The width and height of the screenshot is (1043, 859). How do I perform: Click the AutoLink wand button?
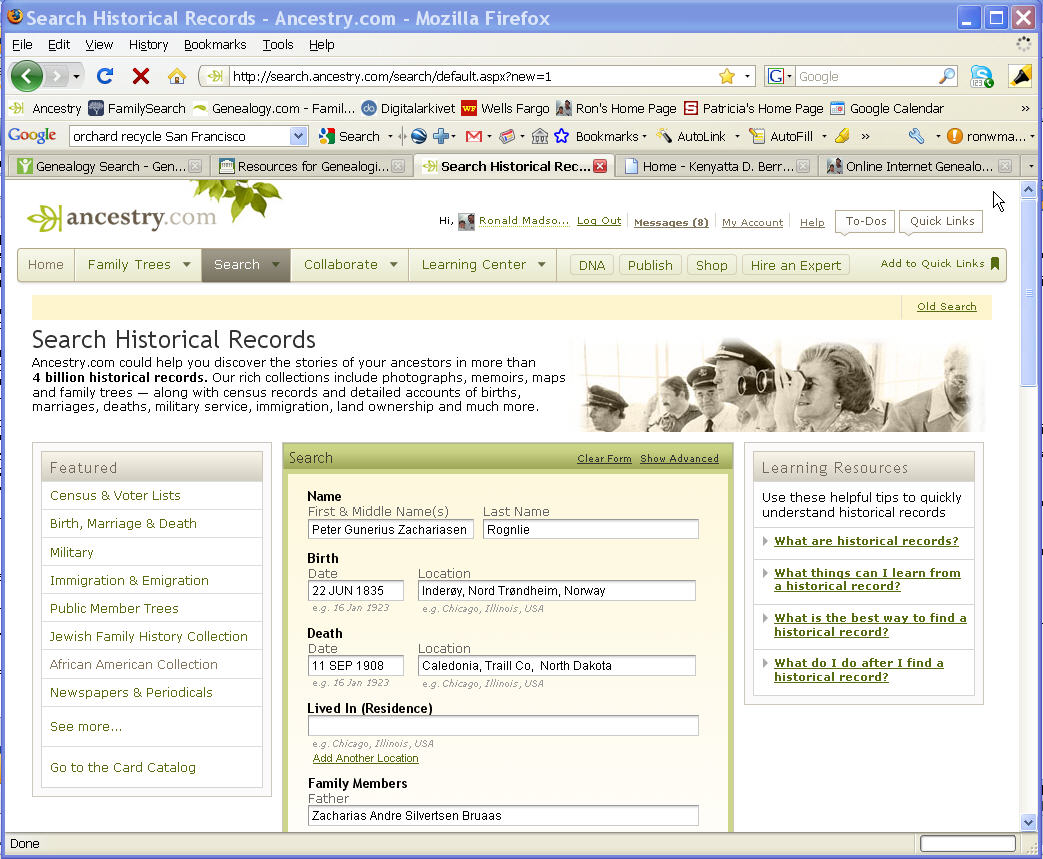691,136
